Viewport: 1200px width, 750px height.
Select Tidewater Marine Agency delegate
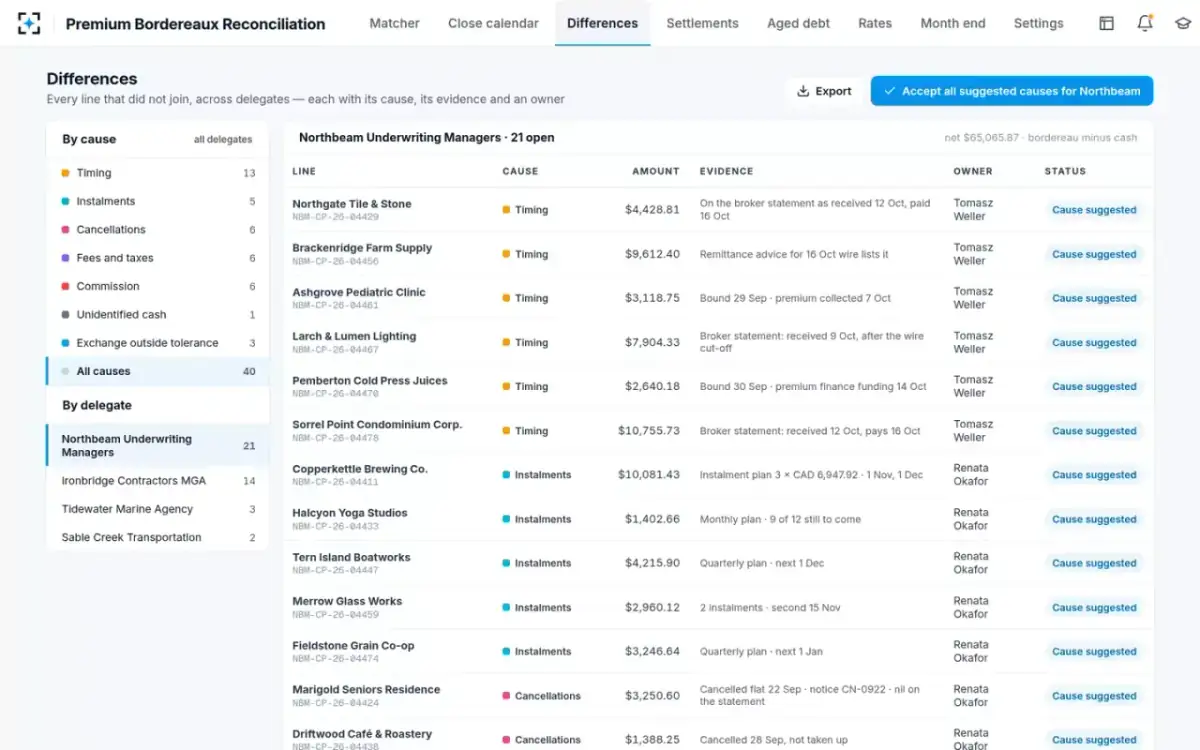(157, 509)
